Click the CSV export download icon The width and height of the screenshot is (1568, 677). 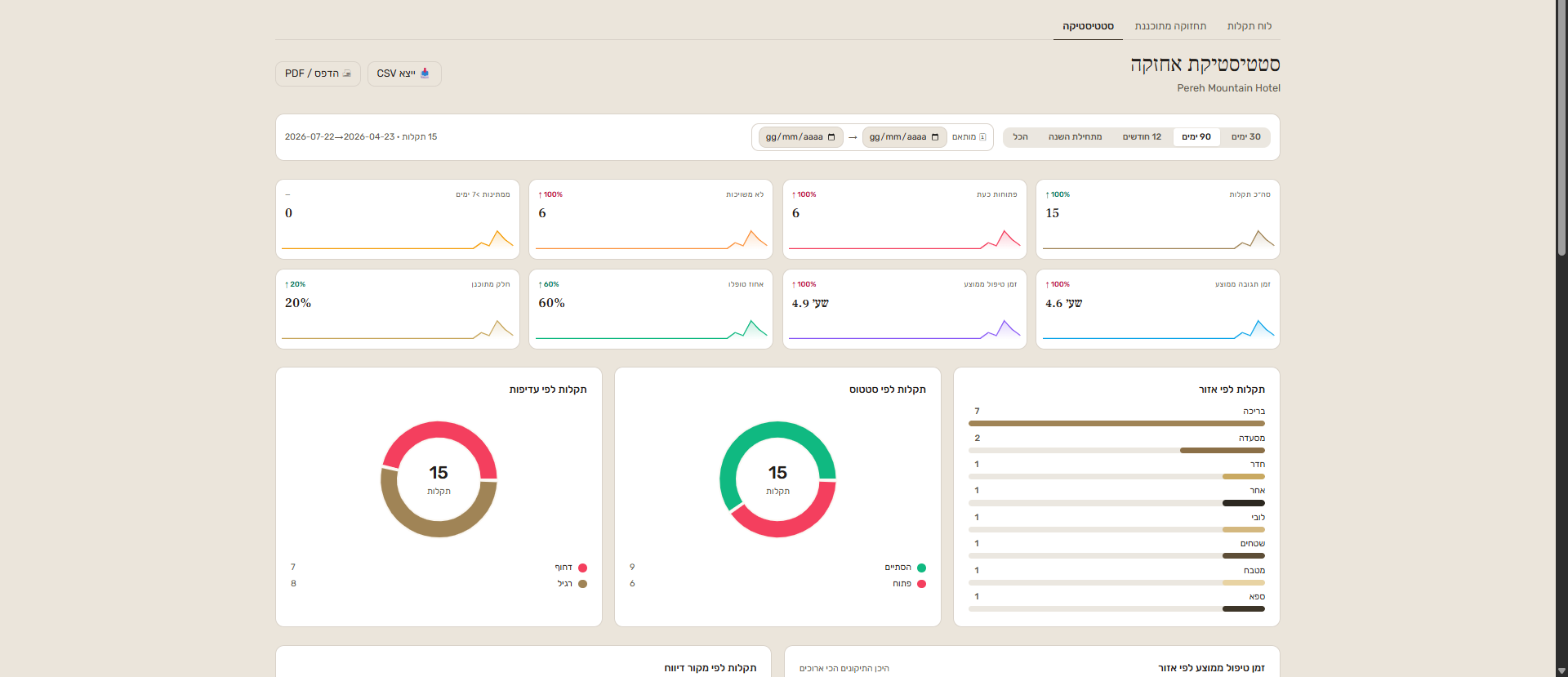[x=425, y=73]
